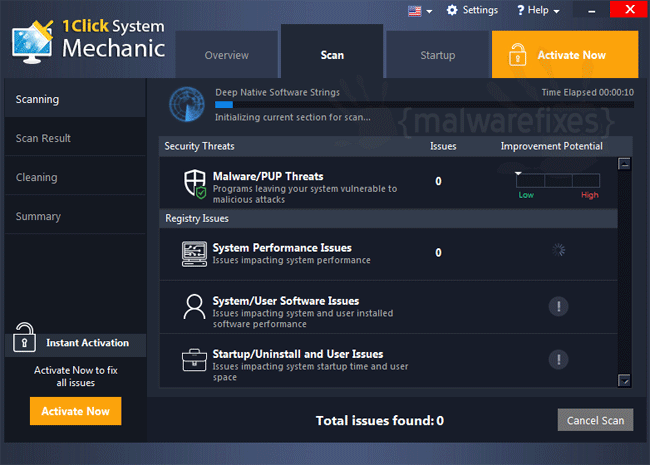This screenshot has height=465, width=650.
Task: Click the loading spinner for System Performance
Action: pyautogui.click(x=558, y=249)
